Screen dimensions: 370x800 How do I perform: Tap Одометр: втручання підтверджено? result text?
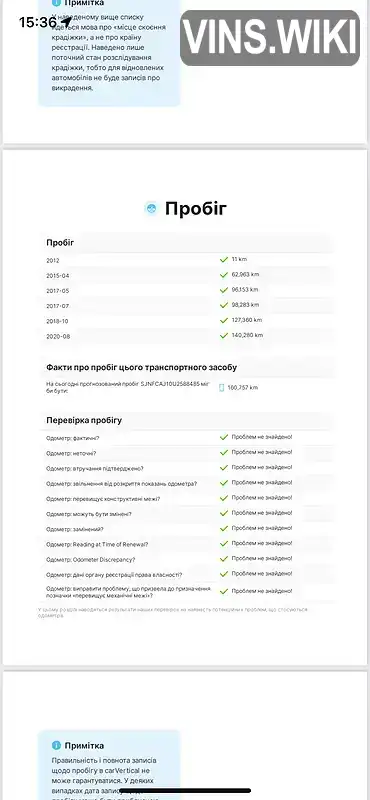[x=262, y=467]
